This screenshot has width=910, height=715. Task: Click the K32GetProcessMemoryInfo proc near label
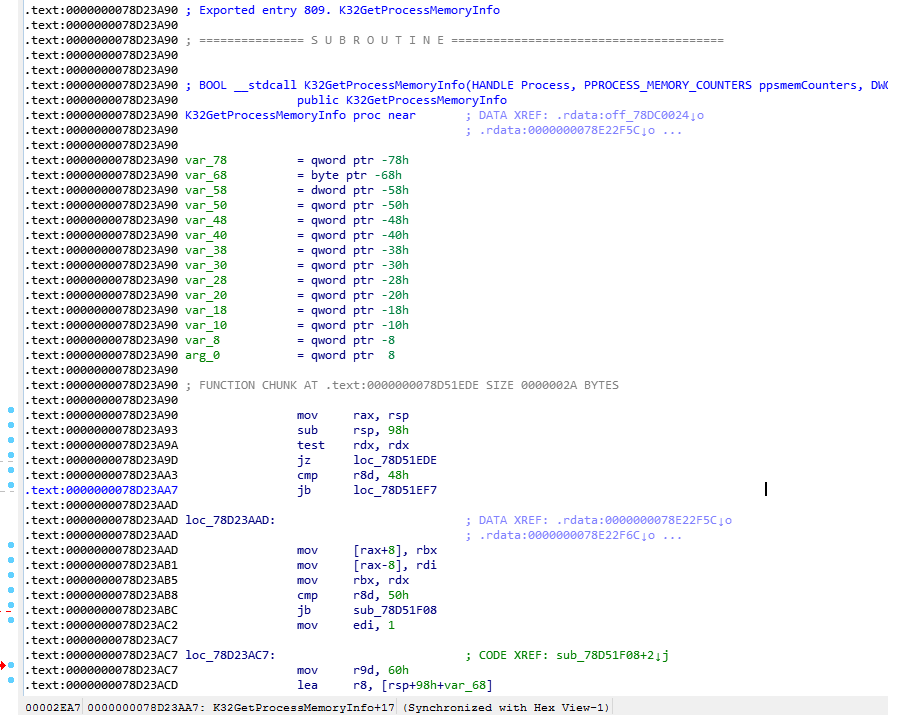pos(300,115)
